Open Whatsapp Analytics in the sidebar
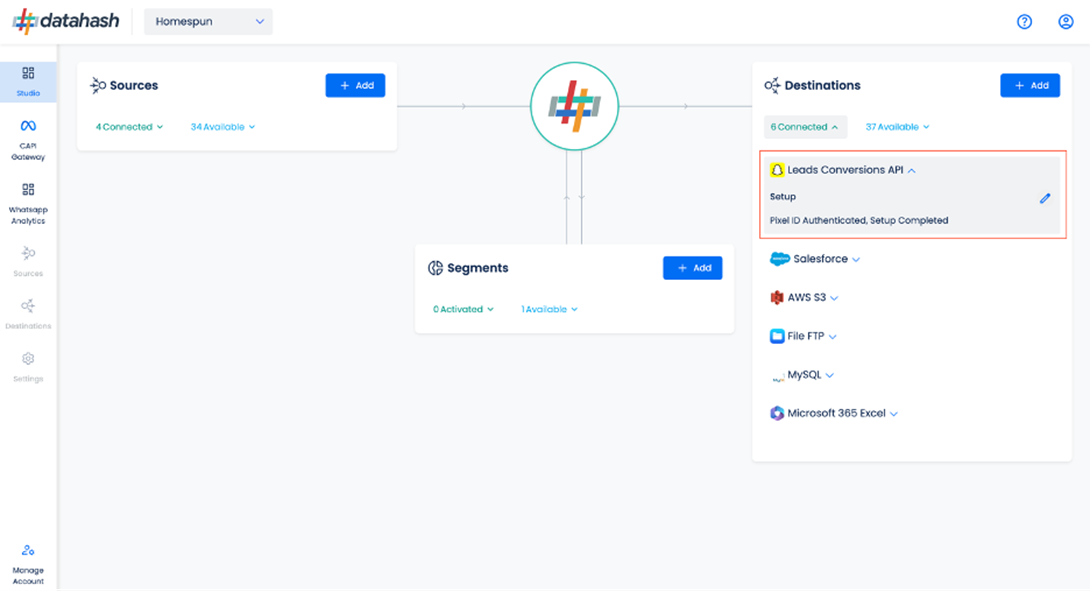This screenshot has height=592, width=1090. click(28, 203)
